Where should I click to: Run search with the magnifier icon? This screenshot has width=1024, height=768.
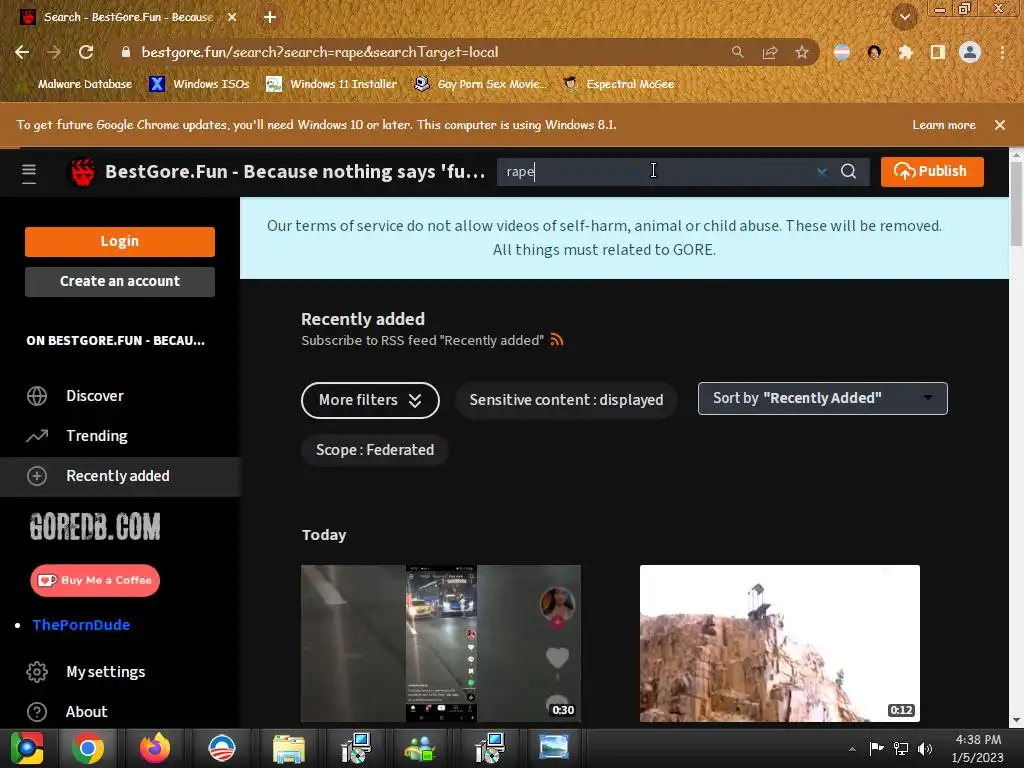(848, 172)
